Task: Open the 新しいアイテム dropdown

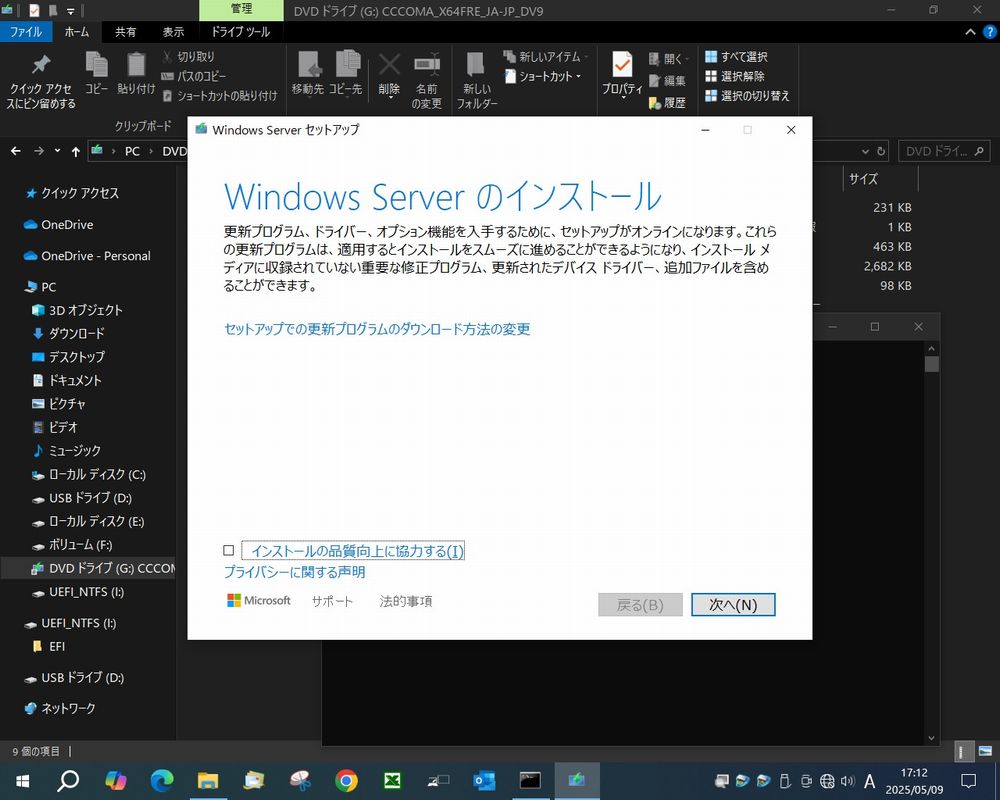Action: coord(545,57)
